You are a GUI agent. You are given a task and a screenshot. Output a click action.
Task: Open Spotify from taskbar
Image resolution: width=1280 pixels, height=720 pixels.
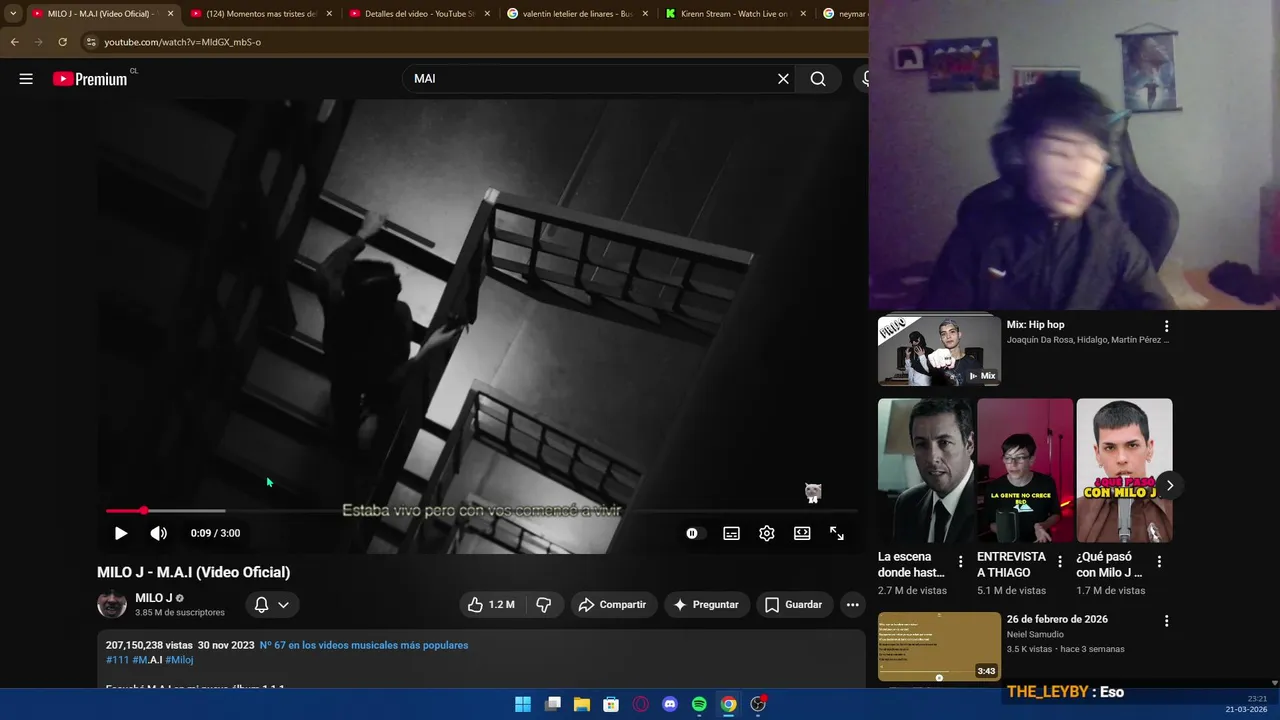point(699,704)
